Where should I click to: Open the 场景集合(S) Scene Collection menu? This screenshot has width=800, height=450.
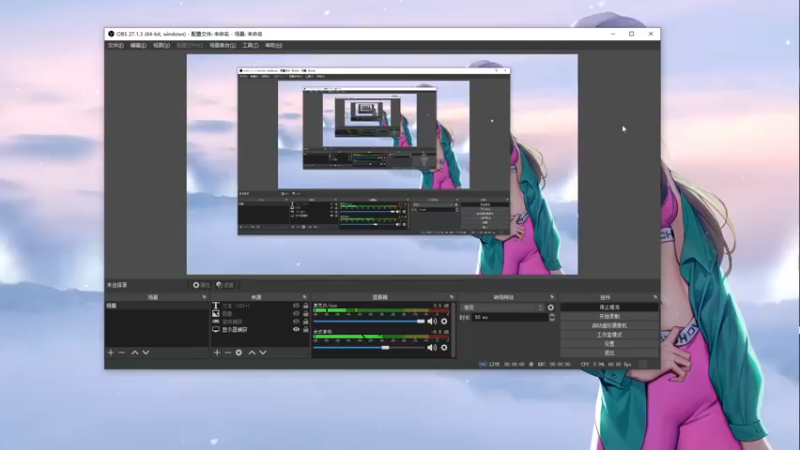click(x=222, y=45)
